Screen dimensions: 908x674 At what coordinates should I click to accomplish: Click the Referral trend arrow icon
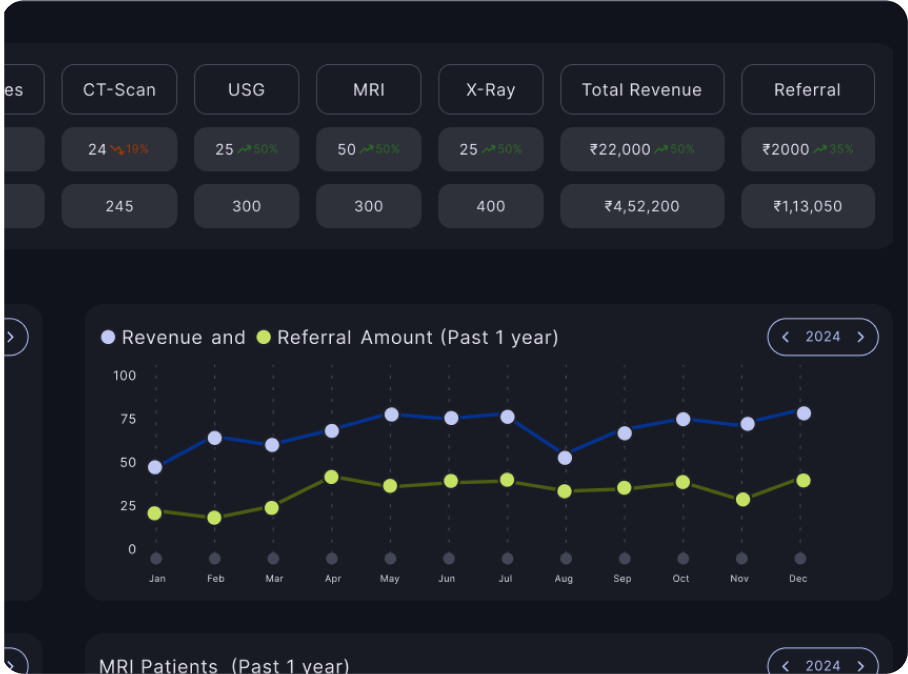(820, 149)
